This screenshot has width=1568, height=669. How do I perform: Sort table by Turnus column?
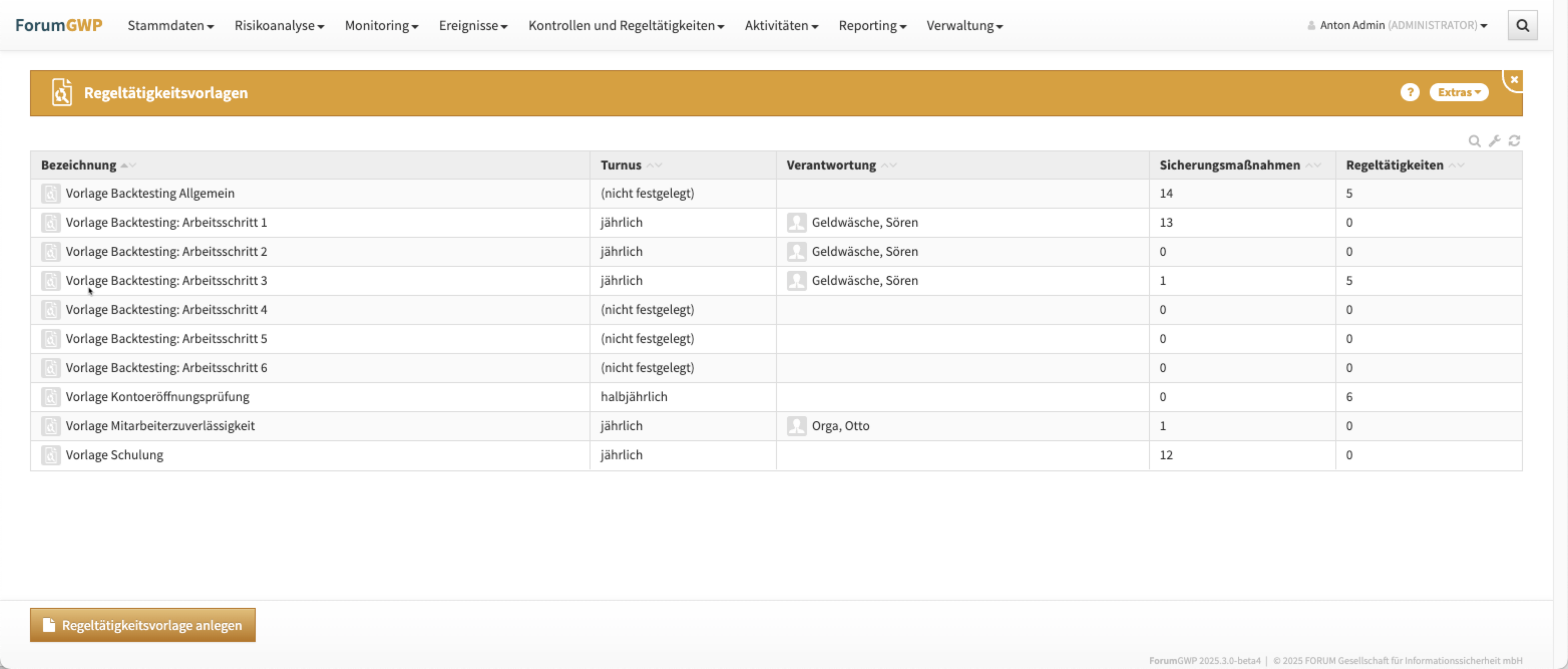pyautogui.click(x=621, y=165)
